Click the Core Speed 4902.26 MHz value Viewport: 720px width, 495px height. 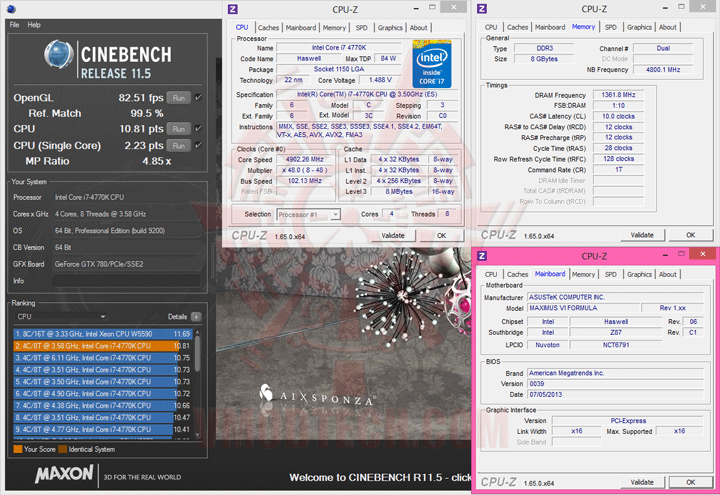click(304, 159)
